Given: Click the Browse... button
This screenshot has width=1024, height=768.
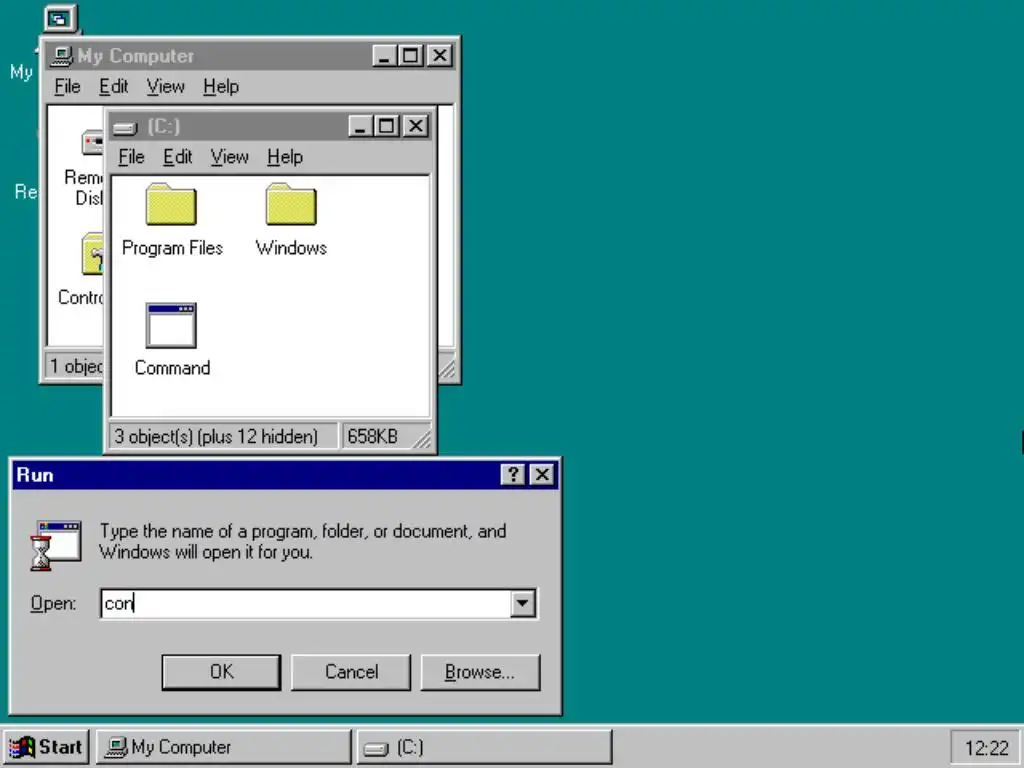Looking at the screenshot, I should [x=480, y=672].
